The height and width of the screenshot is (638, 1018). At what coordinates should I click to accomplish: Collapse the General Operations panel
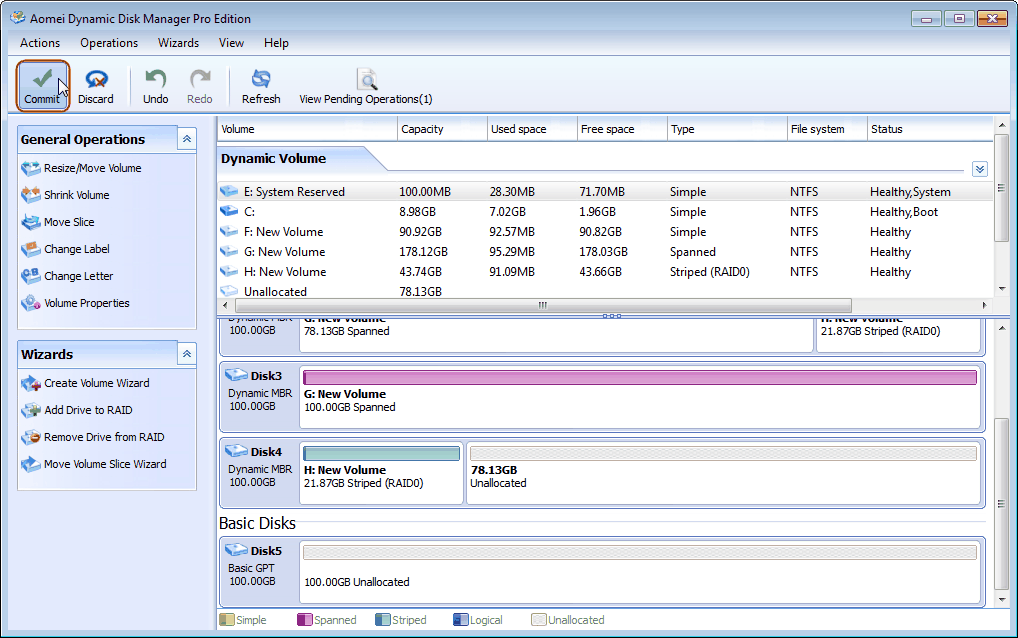[187, 139]
